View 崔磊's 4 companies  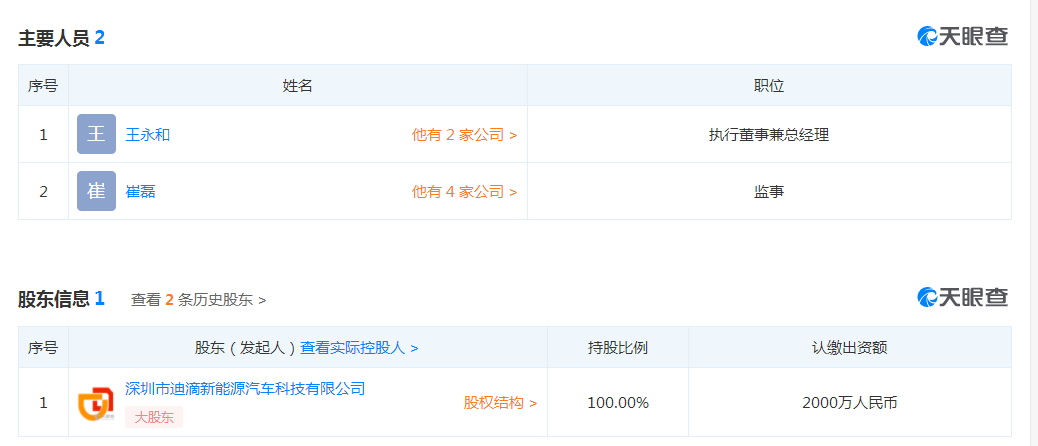coord(464,192)
